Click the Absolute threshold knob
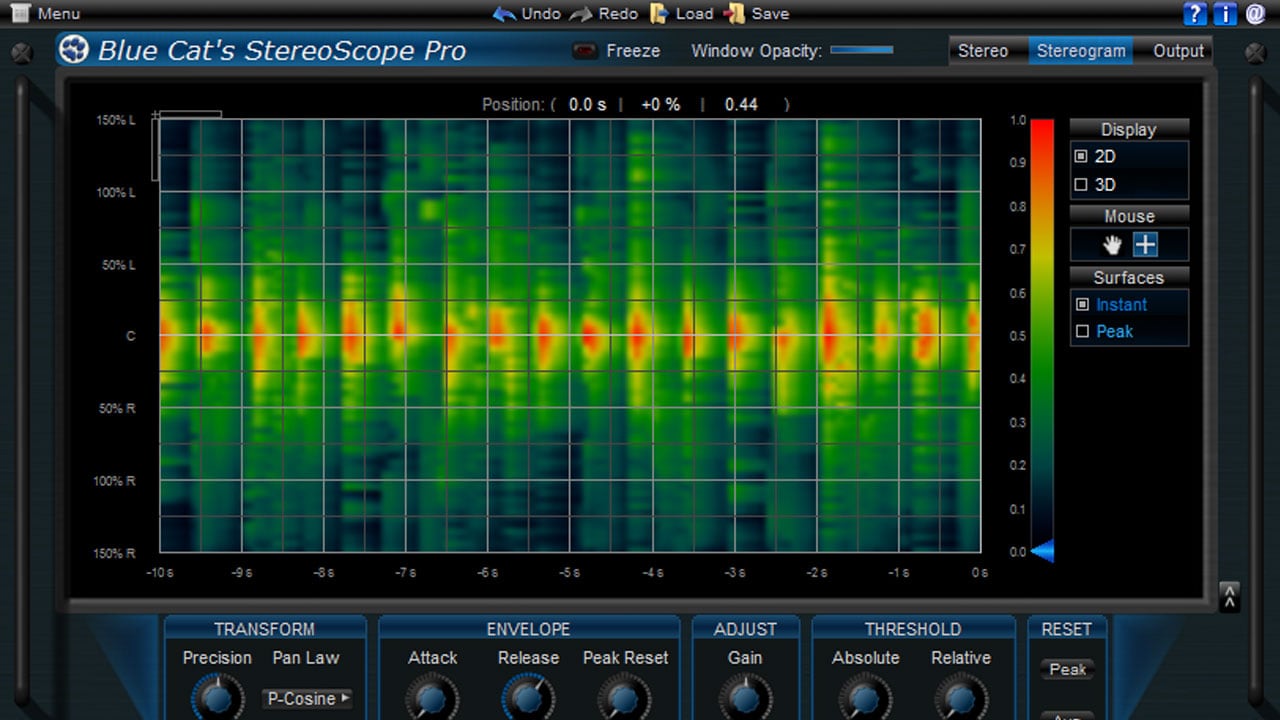 pos(865,697)
